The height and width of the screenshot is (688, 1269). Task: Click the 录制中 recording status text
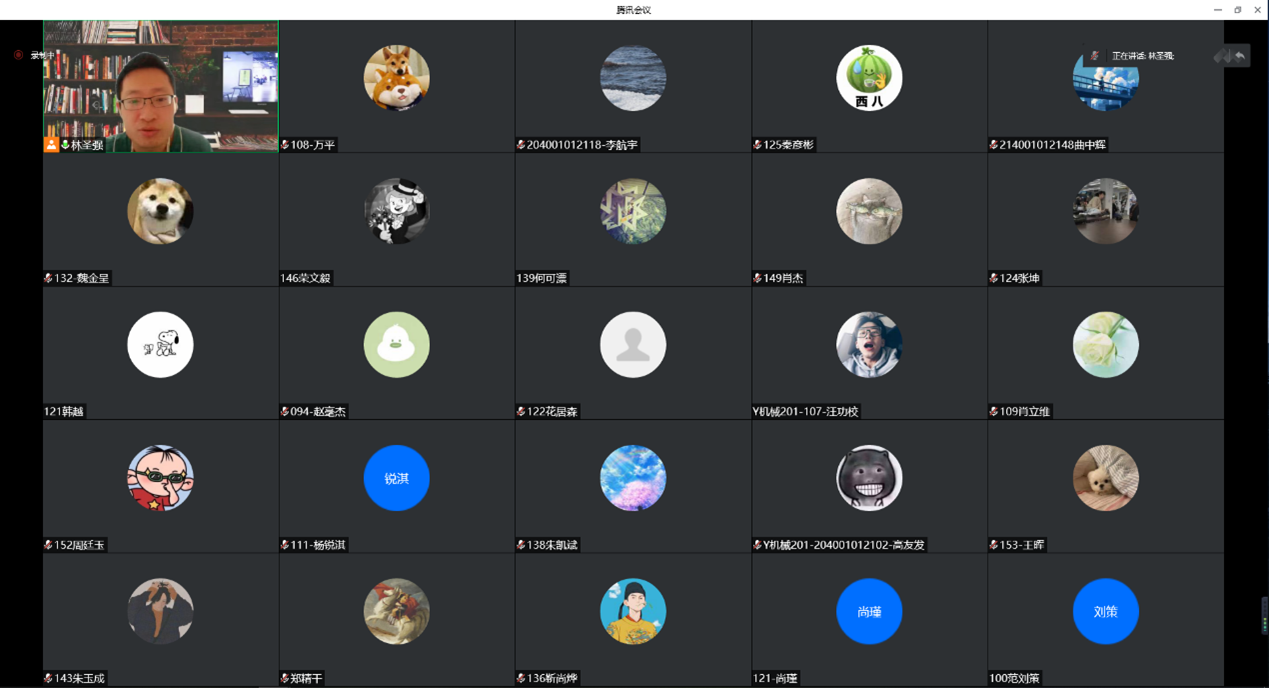pyautogui.click(x=40, y=55)
